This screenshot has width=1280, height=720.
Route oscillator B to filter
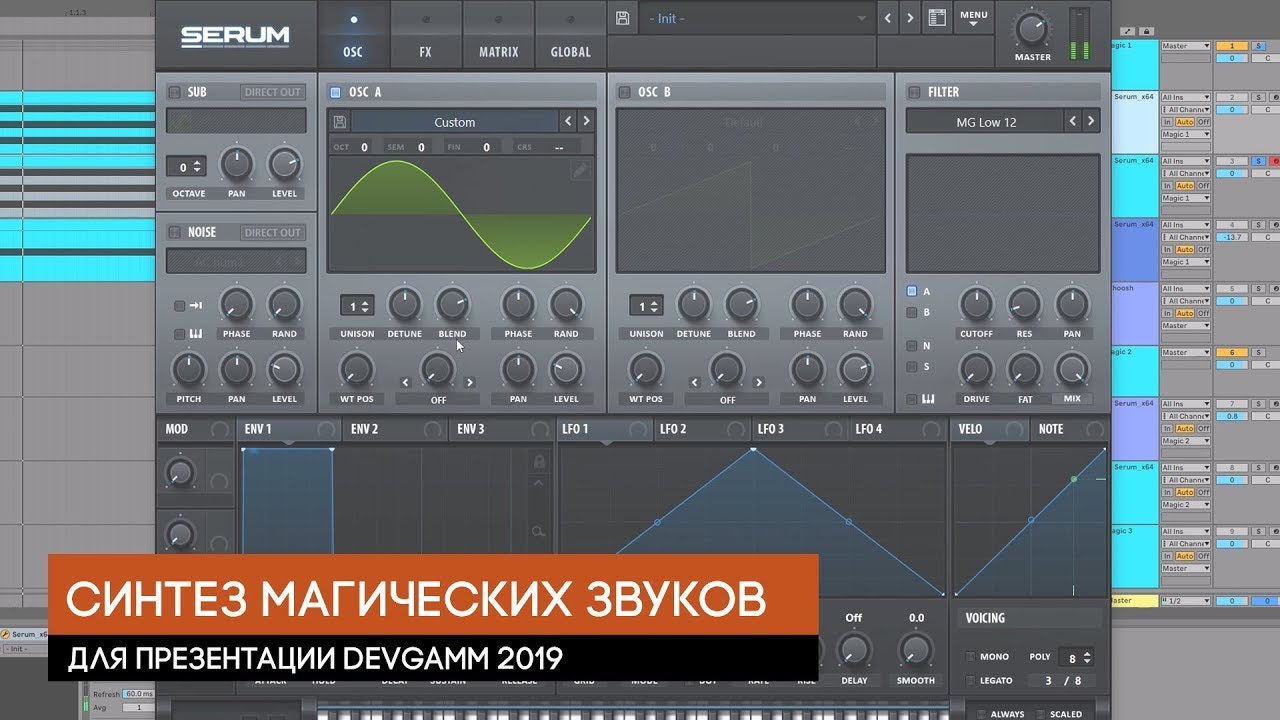pos(911,312)
